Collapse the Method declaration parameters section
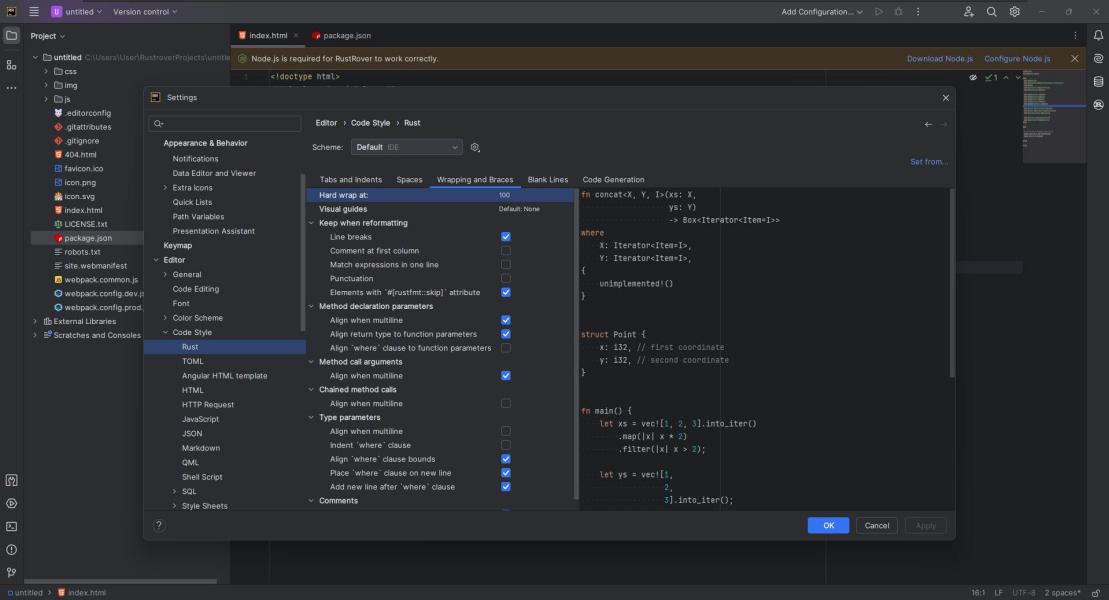 point(312,307)
